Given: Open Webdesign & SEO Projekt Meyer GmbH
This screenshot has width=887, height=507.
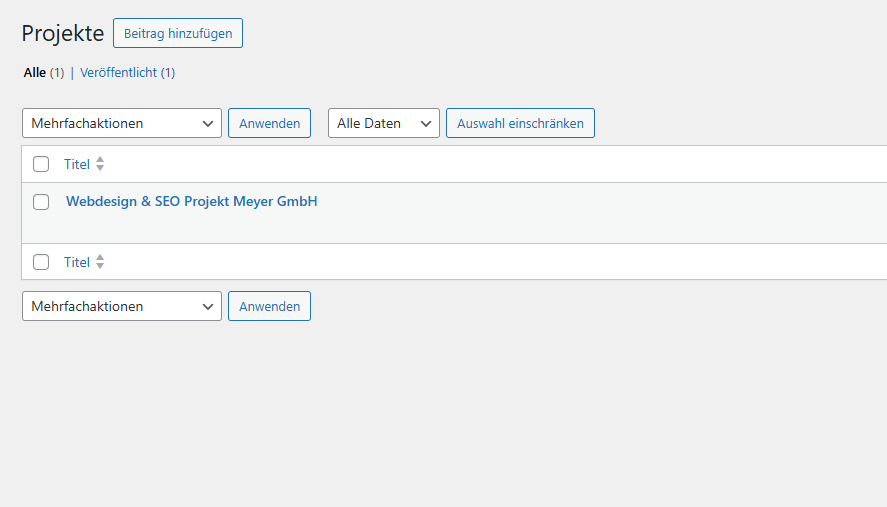Looking at the screenshot, I should 192,201.
